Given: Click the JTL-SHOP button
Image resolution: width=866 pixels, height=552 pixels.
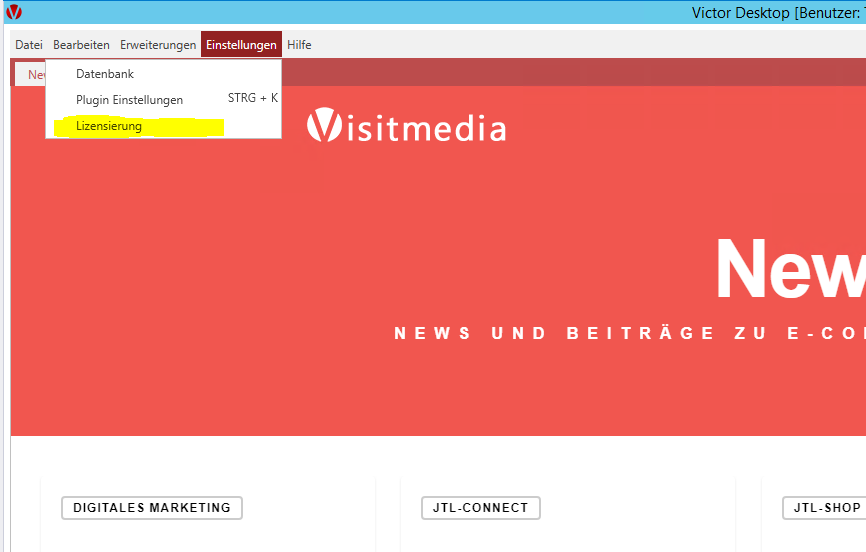Looking at the screenshot, I should click(x=824, y=508).
